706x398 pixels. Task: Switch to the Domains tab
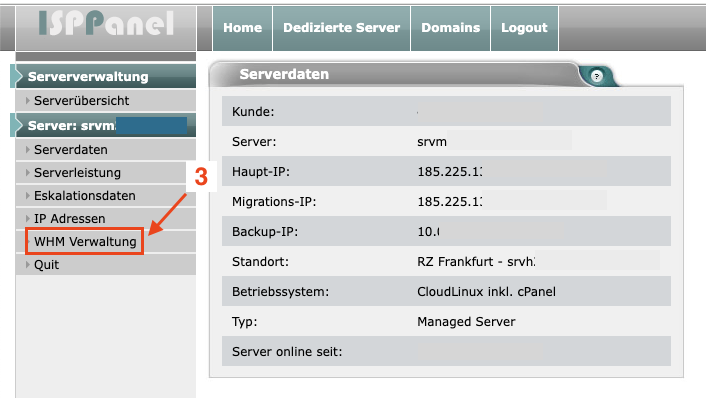click(451, 28)
